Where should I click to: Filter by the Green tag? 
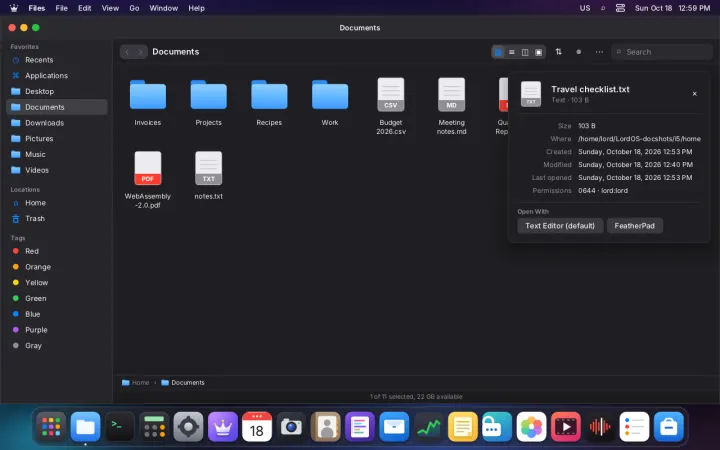click(56, 298)
